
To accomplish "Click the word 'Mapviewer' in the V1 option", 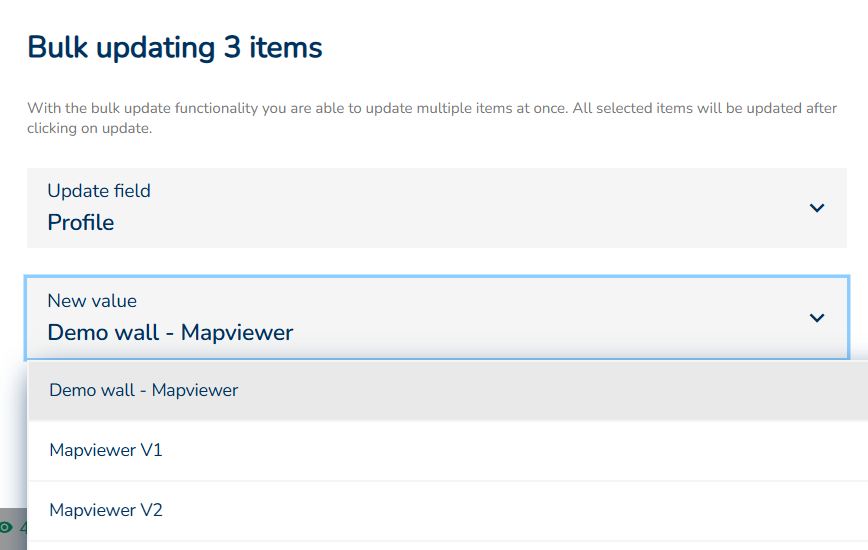I will tap(92, 450).
